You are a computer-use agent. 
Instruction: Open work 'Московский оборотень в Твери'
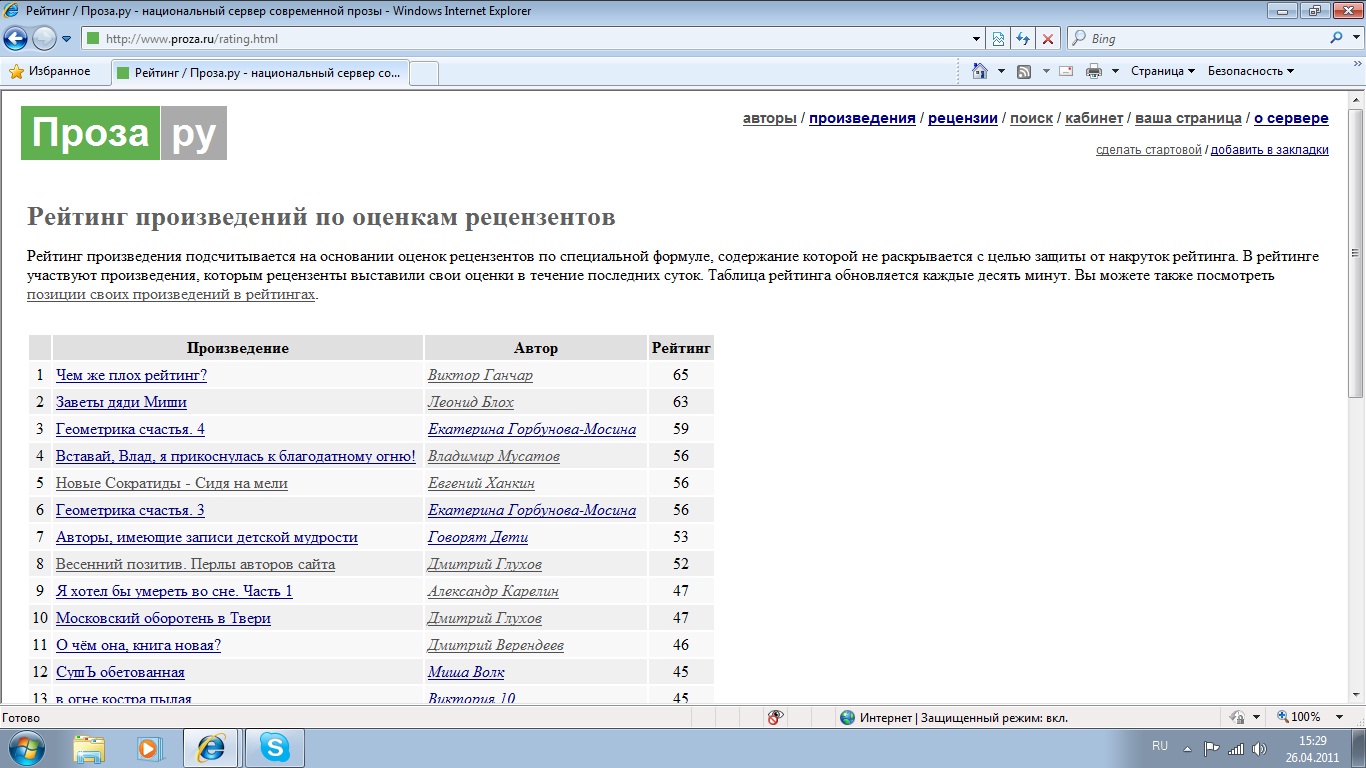tap(163, 618)
